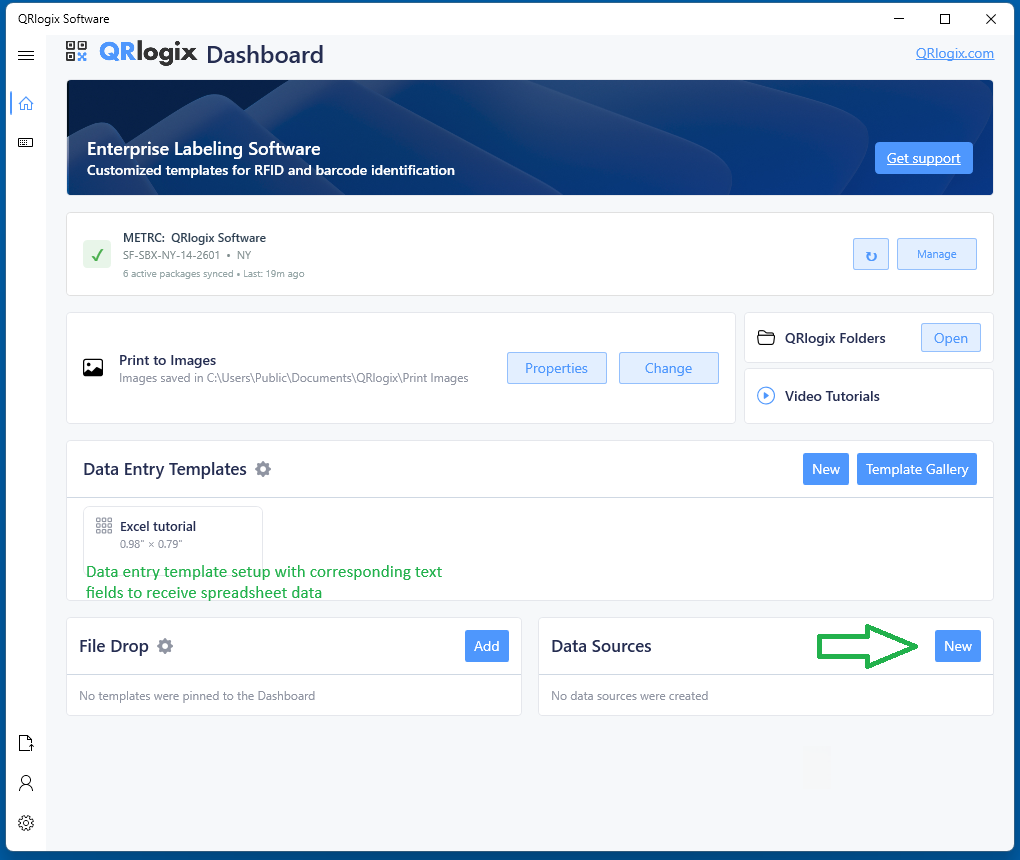Screen dimensions: 1020x860
Task: Open File Drop settings gear
Action: (165, 646)
